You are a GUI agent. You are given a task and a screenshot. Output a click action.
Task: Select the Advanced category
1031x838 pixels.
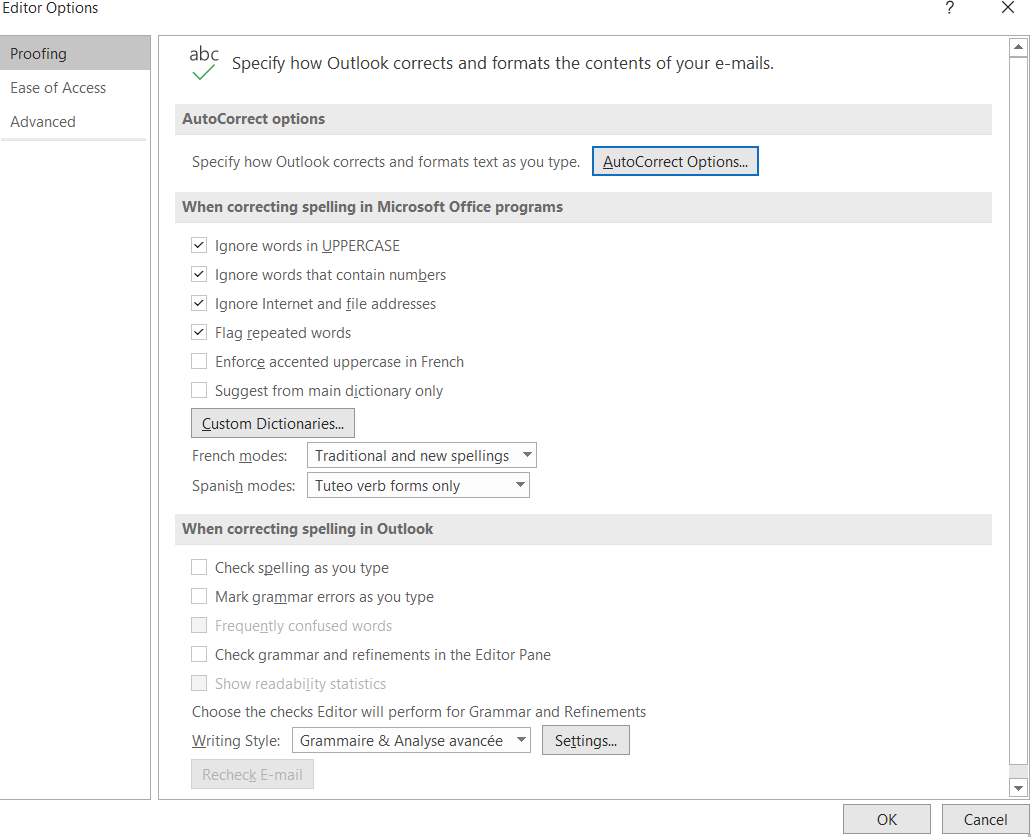pyautogui.click(x=43, y=122)
